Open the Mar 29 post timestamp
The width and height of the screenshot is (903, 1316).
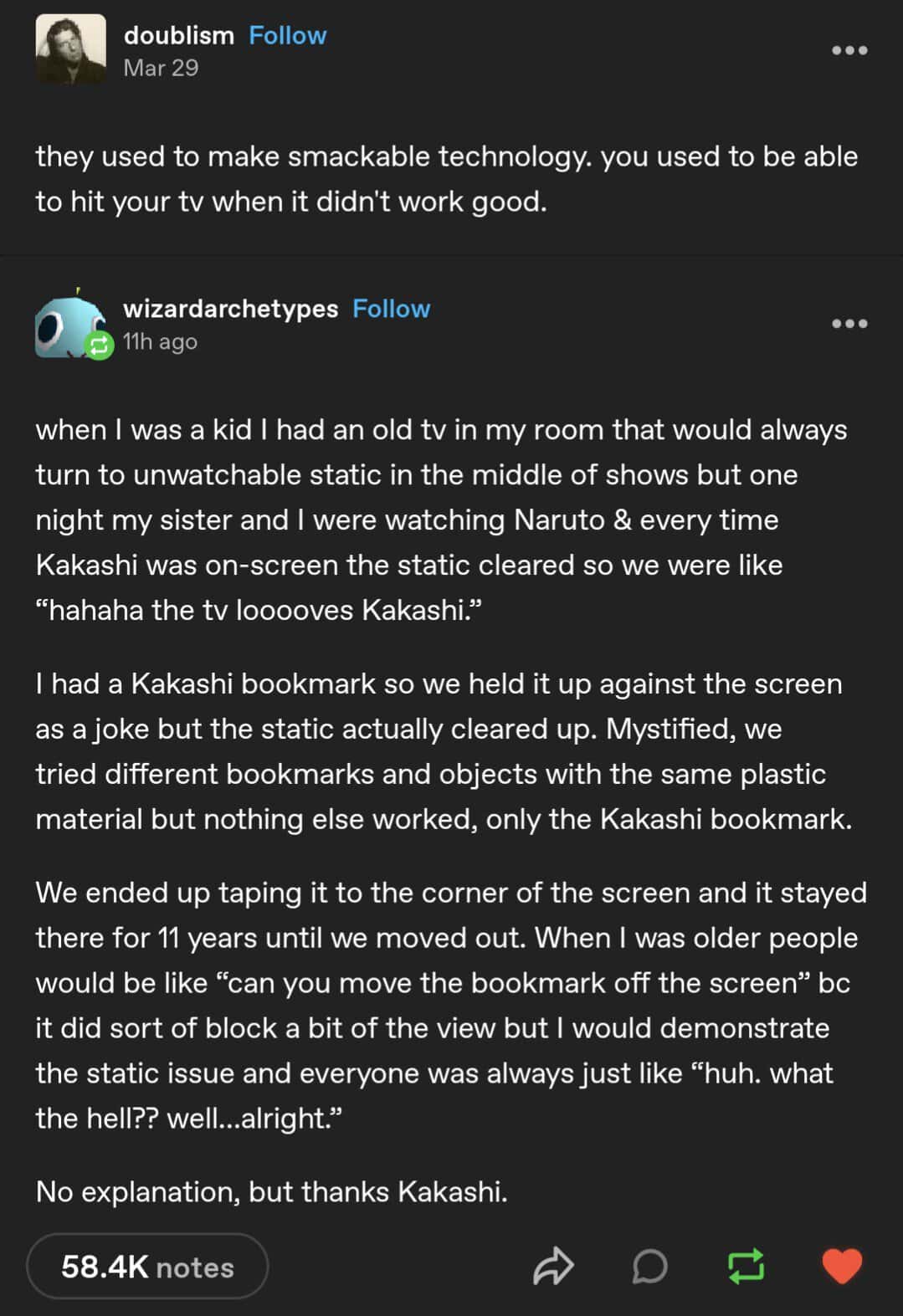pyautogui.click(x=161, y=68)
